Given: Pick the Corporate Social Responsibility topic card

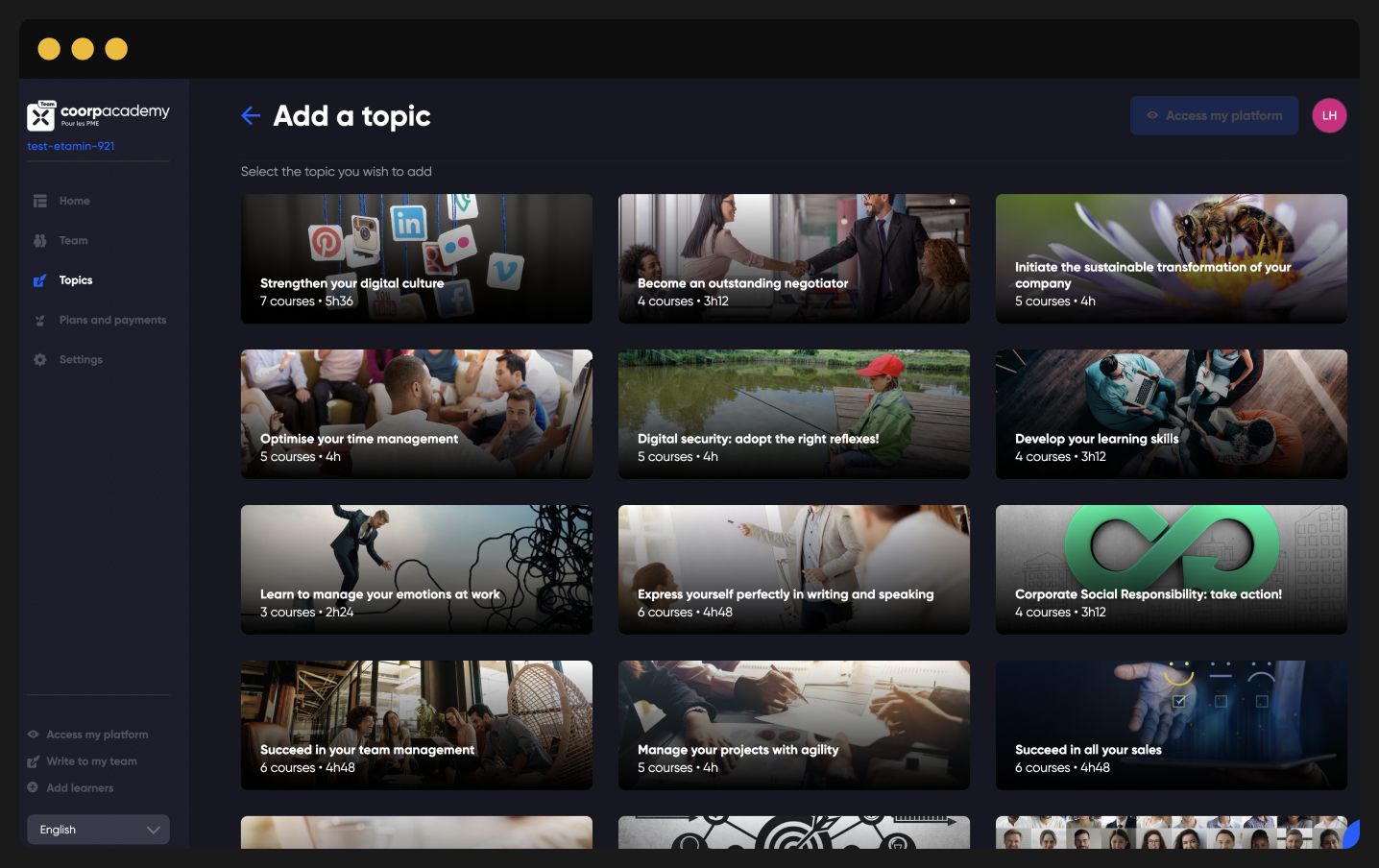Looking at the screenshot, I should 1171,569.
